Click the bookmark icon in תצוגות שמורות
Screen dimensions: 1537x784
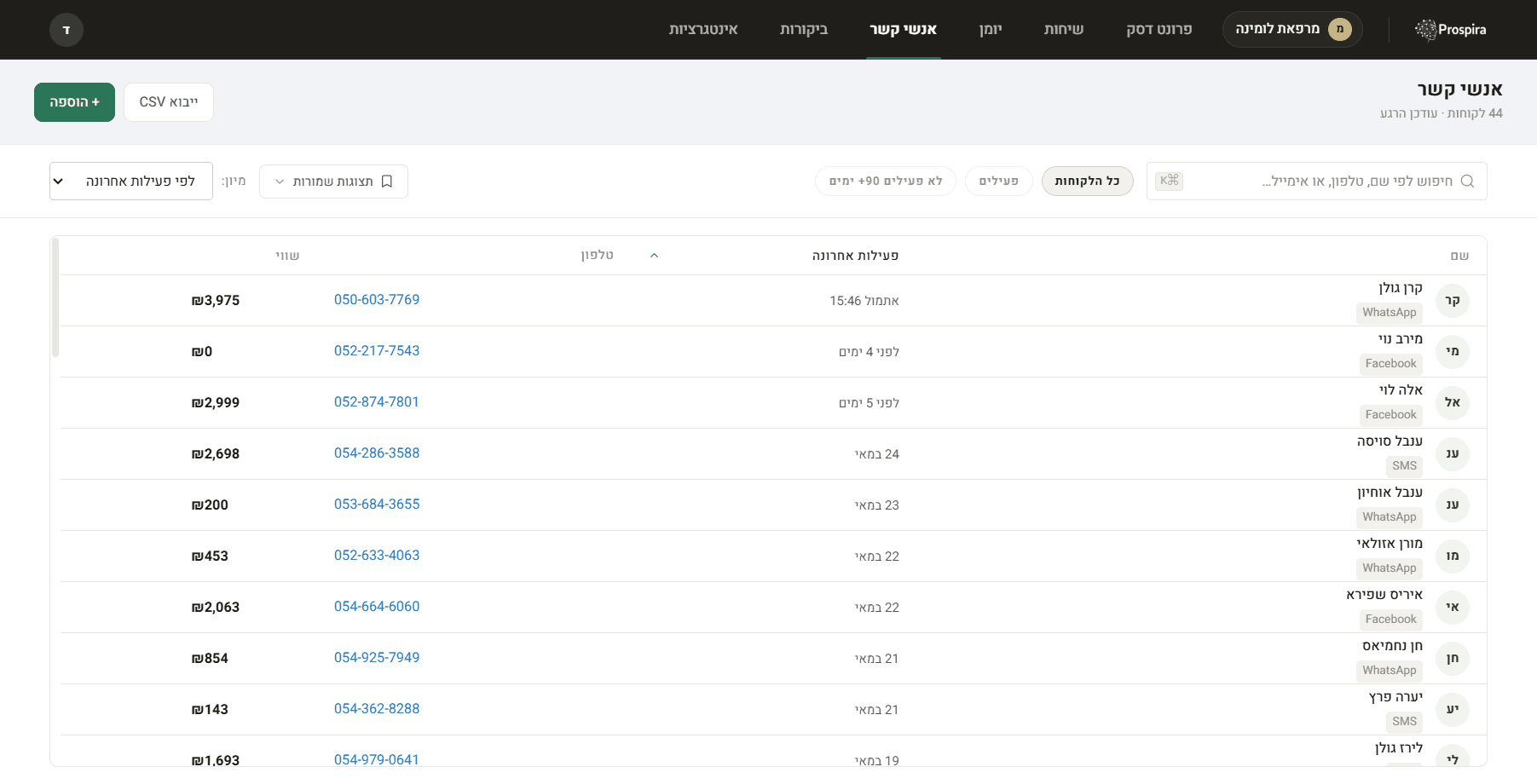pos(387,182)
